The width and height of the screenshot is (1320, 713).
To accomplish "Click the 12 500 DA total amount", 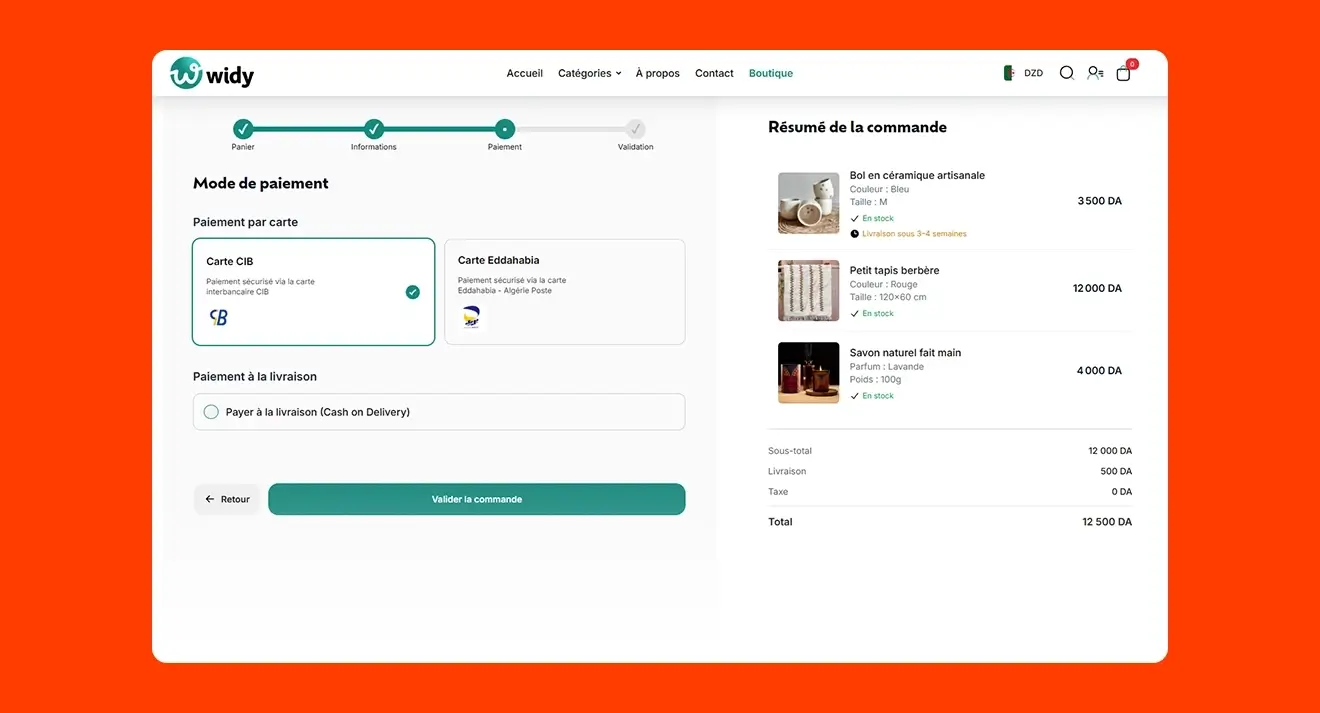I will (1107, 522).
